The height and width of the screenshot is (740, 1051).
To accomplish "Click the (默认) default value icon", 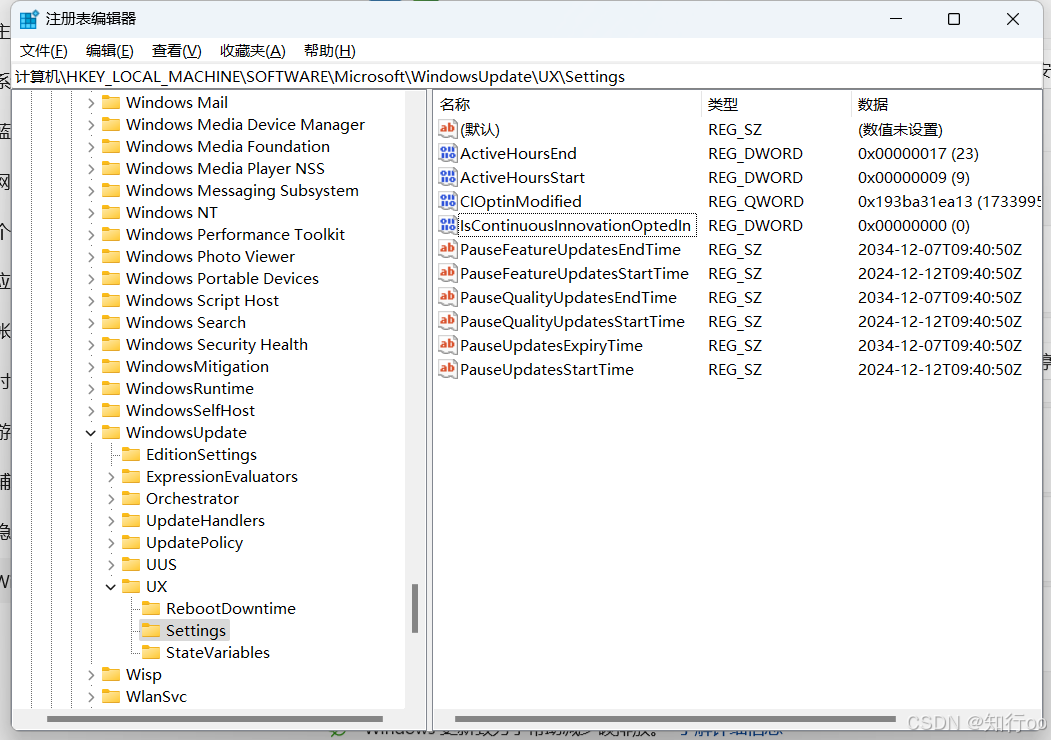I will pos(447,129).
